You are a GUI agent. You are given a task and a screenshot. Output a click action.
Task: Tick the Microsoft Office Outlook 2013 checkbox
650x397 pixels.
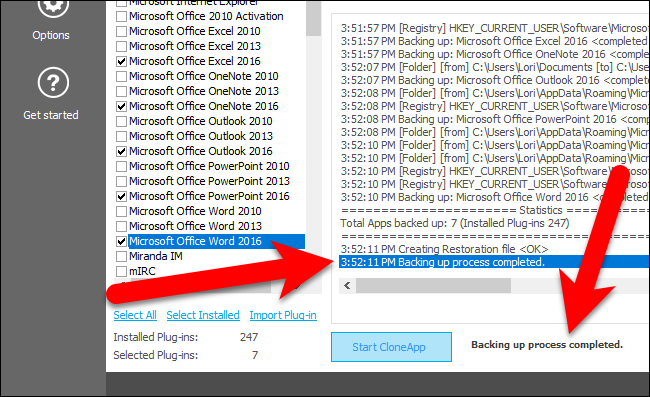121,136
